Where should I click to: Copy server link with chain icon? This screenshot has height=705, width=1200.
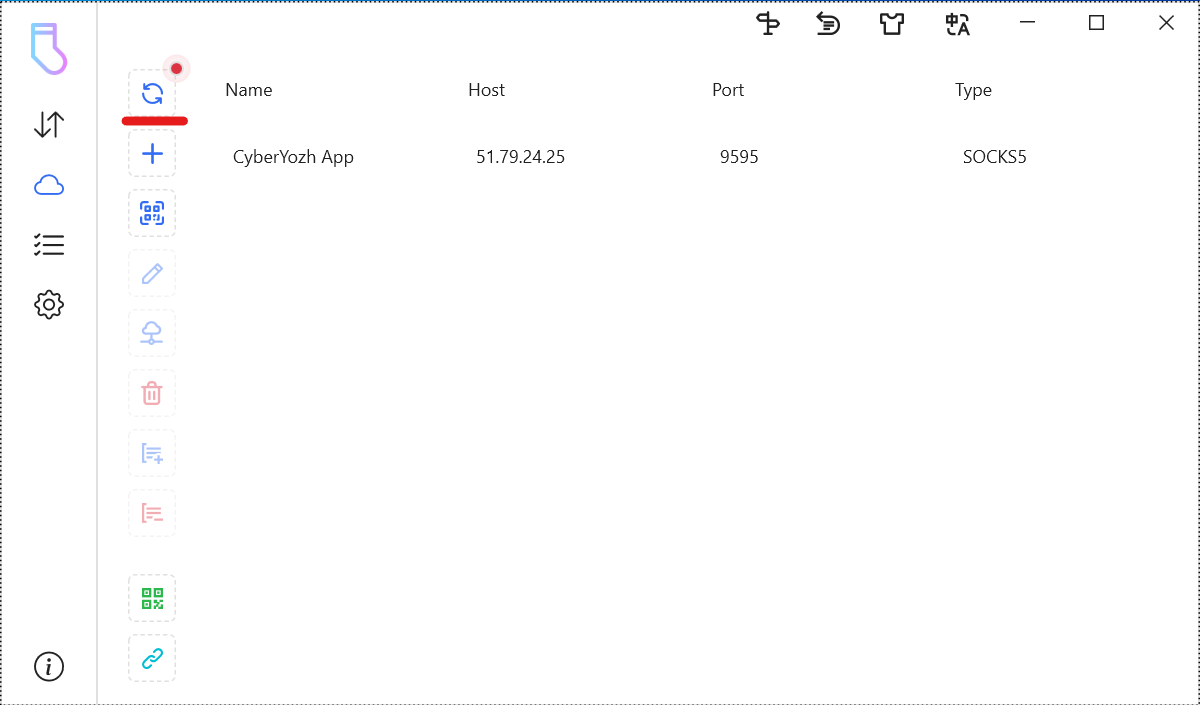coord(152,658)
